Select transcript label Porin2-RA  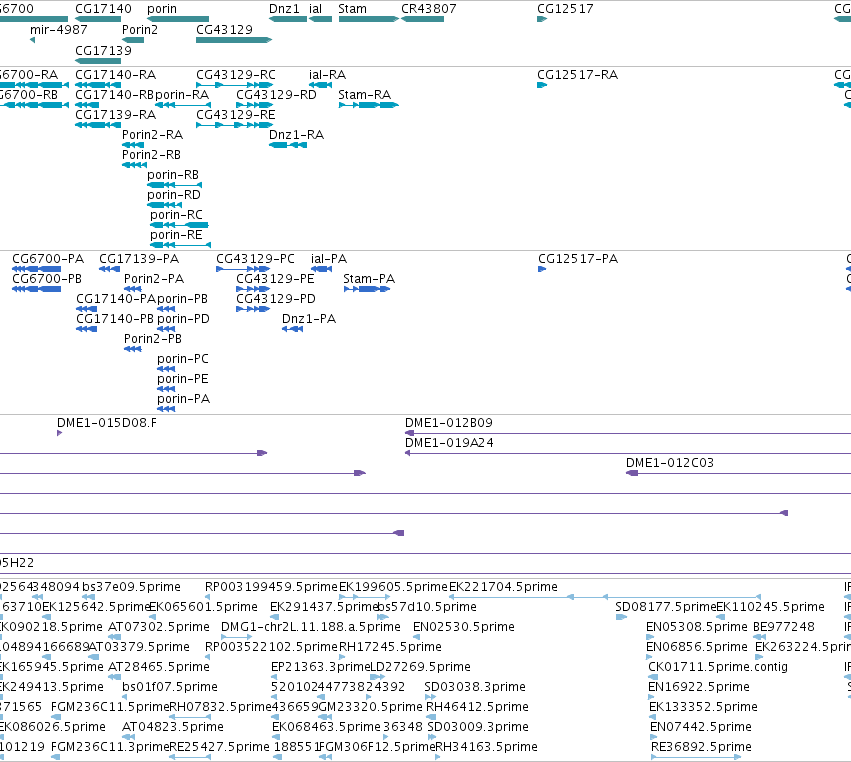pyautogui.click(x=153, y=135)
